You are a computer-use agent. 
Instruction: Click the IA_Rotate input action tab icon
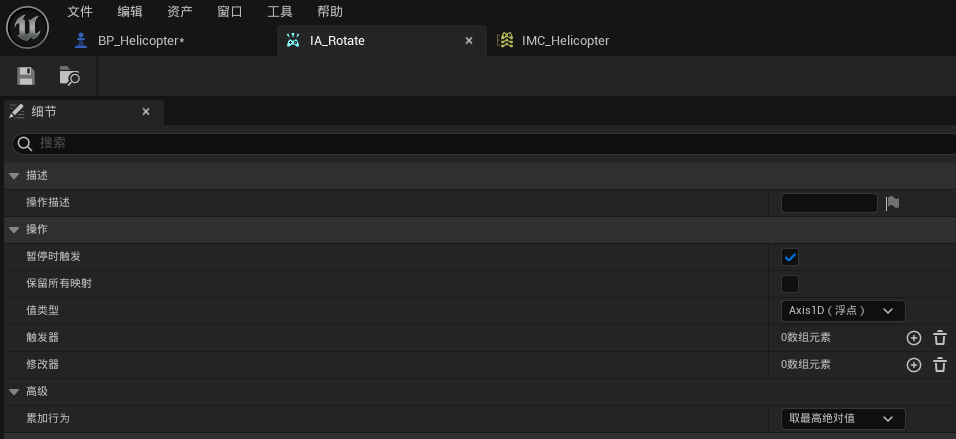tap(293, 41)
